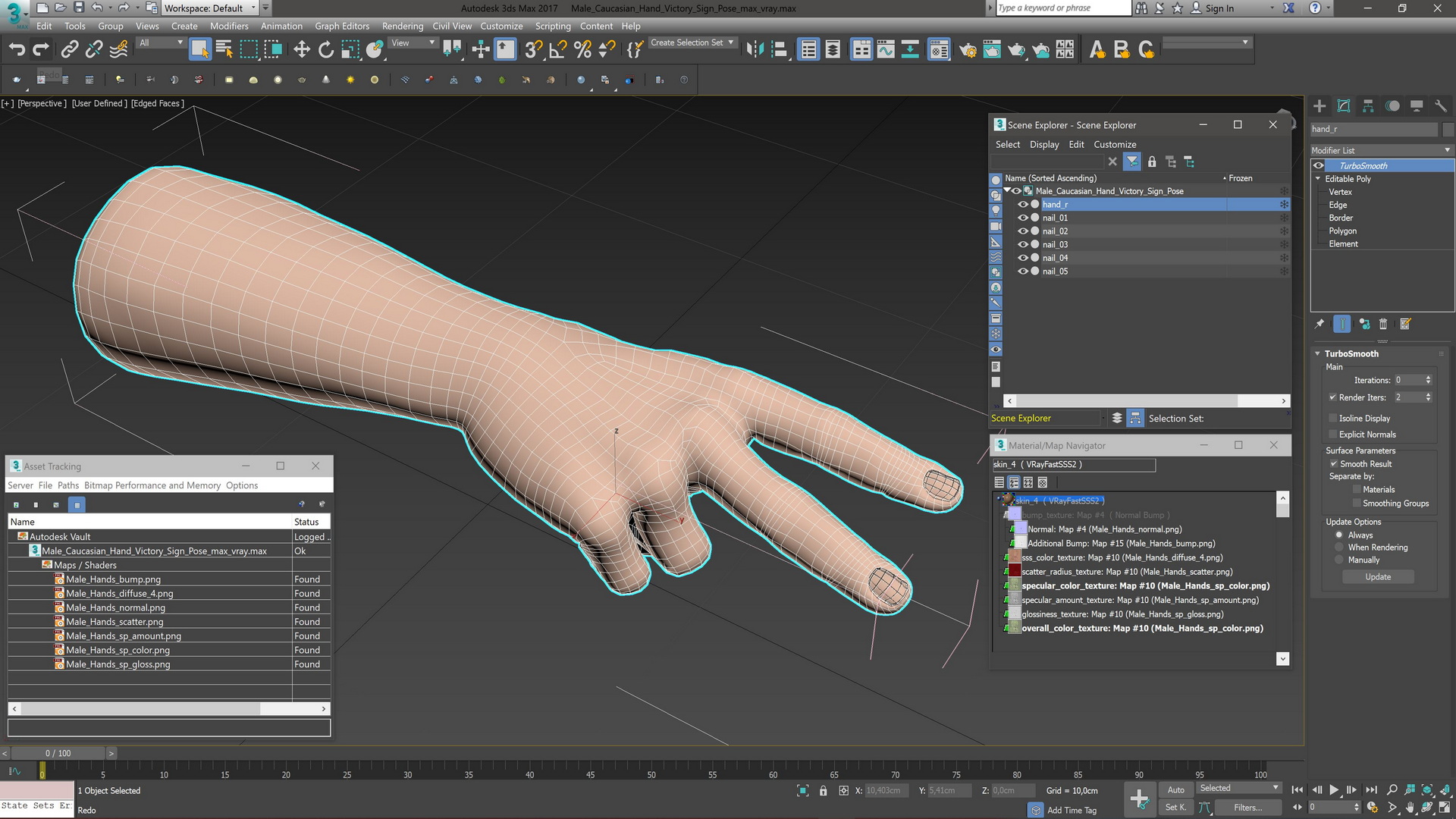Click the Pin Stack icon

point(1319,324)
